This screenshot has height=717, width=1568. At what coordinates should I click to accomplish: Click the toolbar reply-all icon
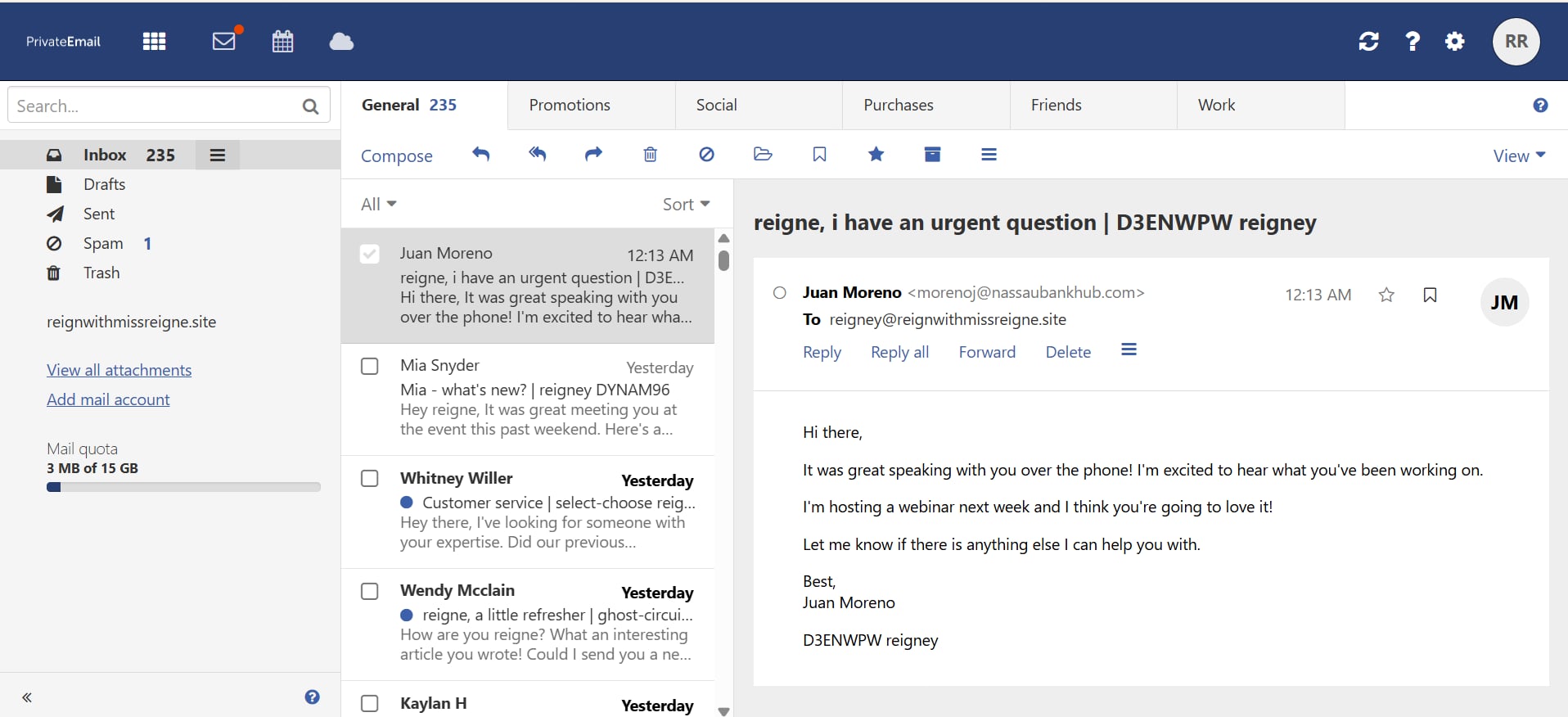coord(538,154)
